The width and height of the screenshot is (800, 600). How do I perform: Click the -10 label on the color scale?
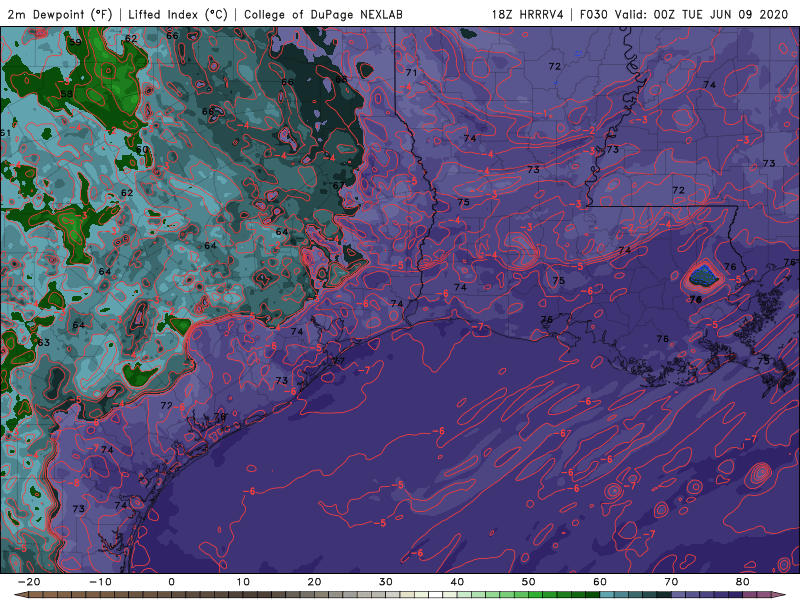point(100,582)
